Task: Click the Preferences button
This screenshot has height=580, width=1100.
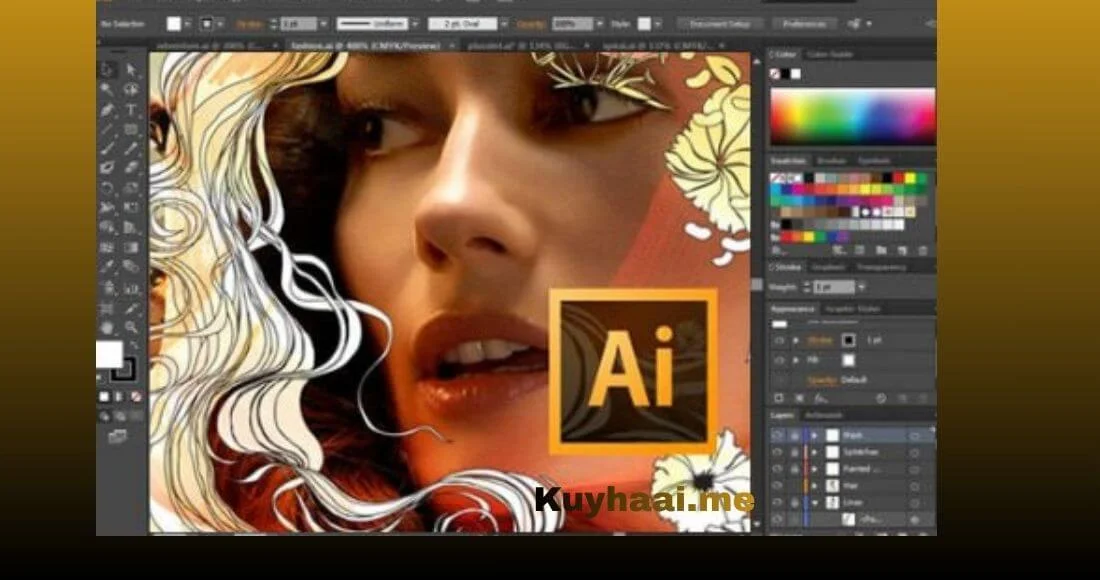Action: (x=804, y=24)
